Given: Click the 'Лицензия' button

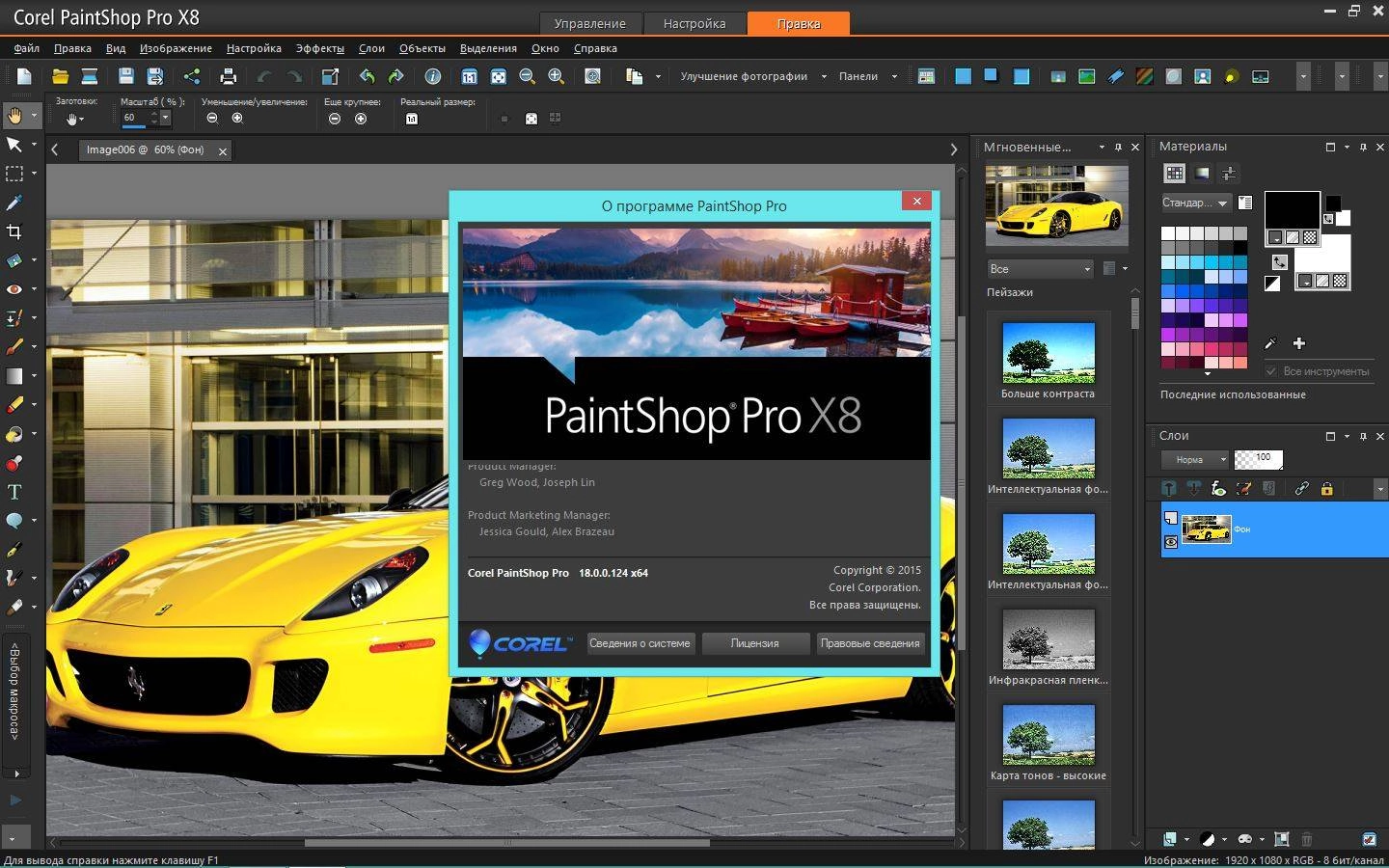Looking at the screenshot, I should click(x=755, y=643).
